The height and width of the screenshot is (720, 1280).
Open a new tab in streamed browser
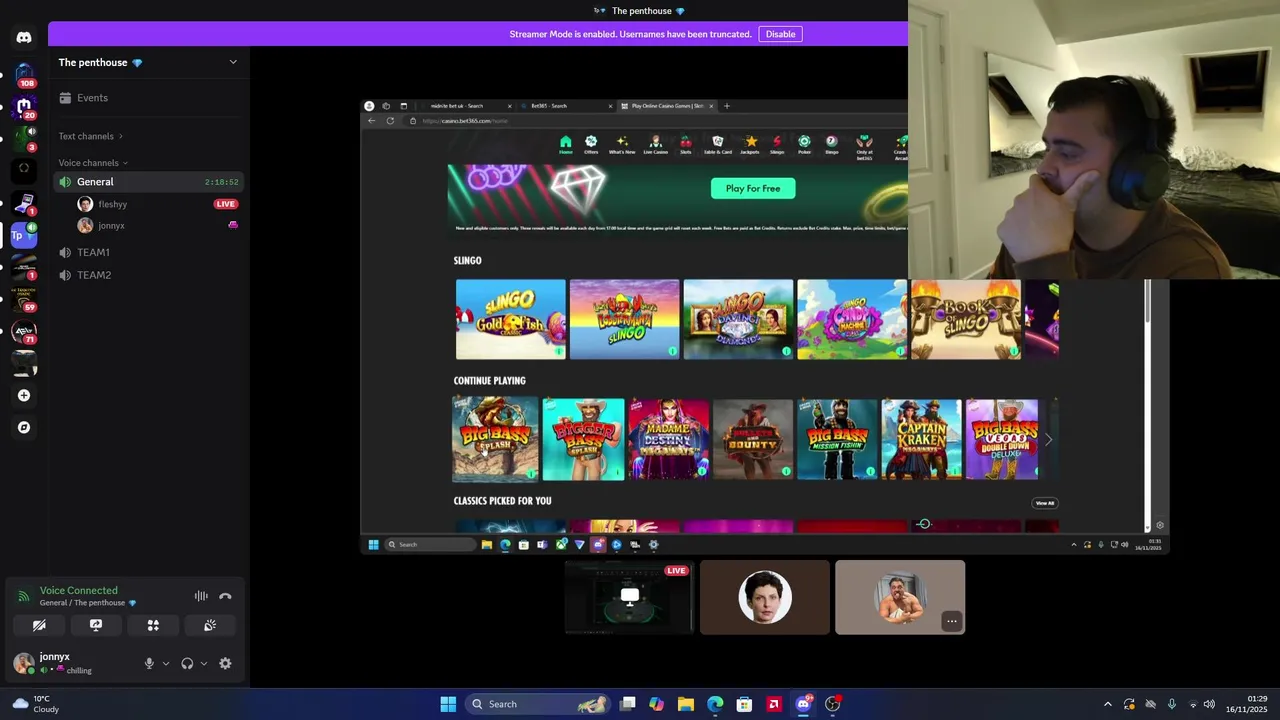(727, 106)
